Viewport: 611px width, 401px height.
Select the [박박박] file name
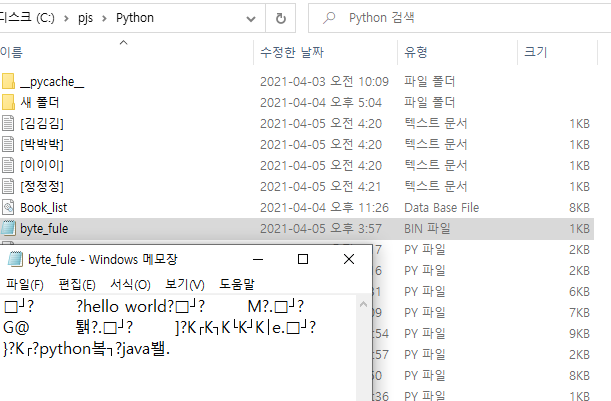42,145
